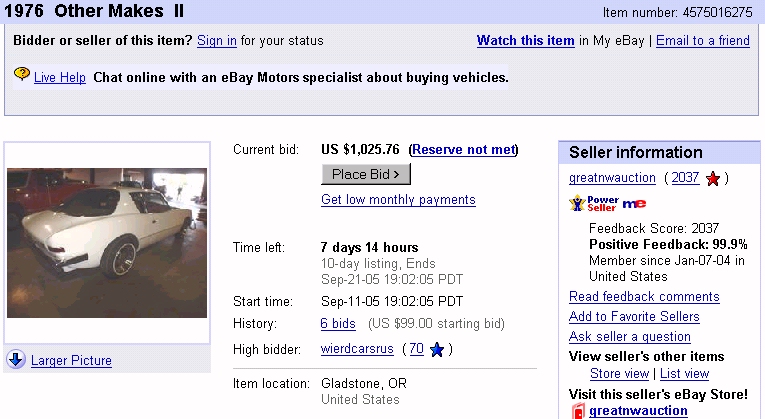Screen dimensions: 765x419
Task: Select Add to Favorite Sellers
Action: click(x=634, y=317)
